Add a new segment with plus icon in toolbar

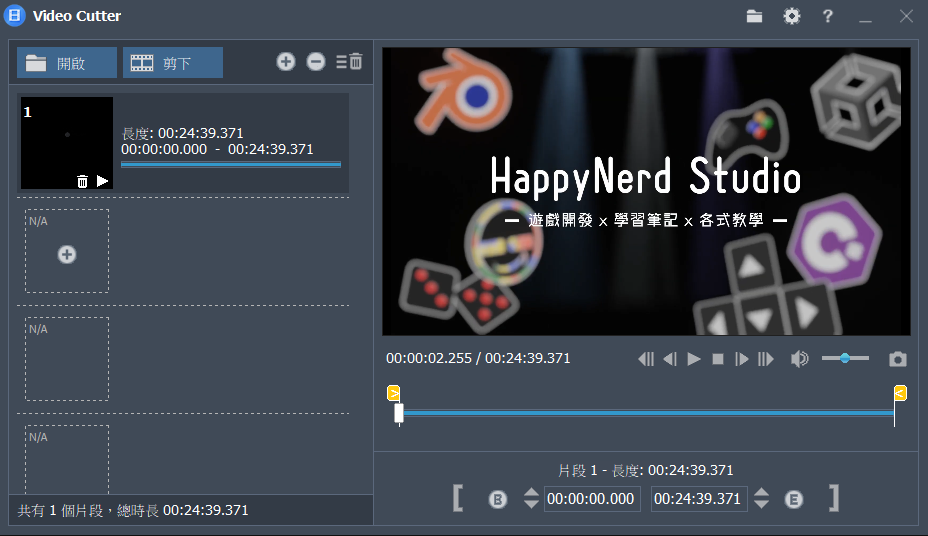coord(286,62)
